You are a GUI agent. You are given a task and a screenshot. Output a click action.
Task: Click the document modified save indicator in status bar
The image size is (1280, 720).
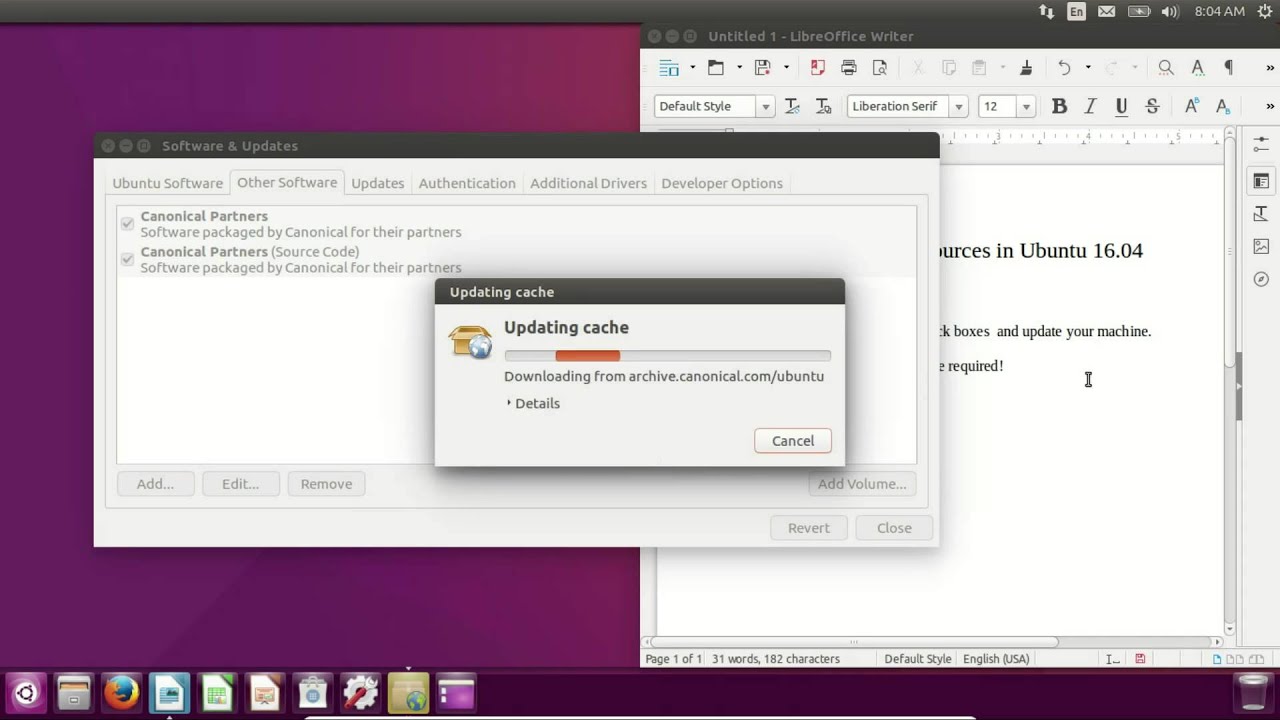click(x=1140, y=659)
